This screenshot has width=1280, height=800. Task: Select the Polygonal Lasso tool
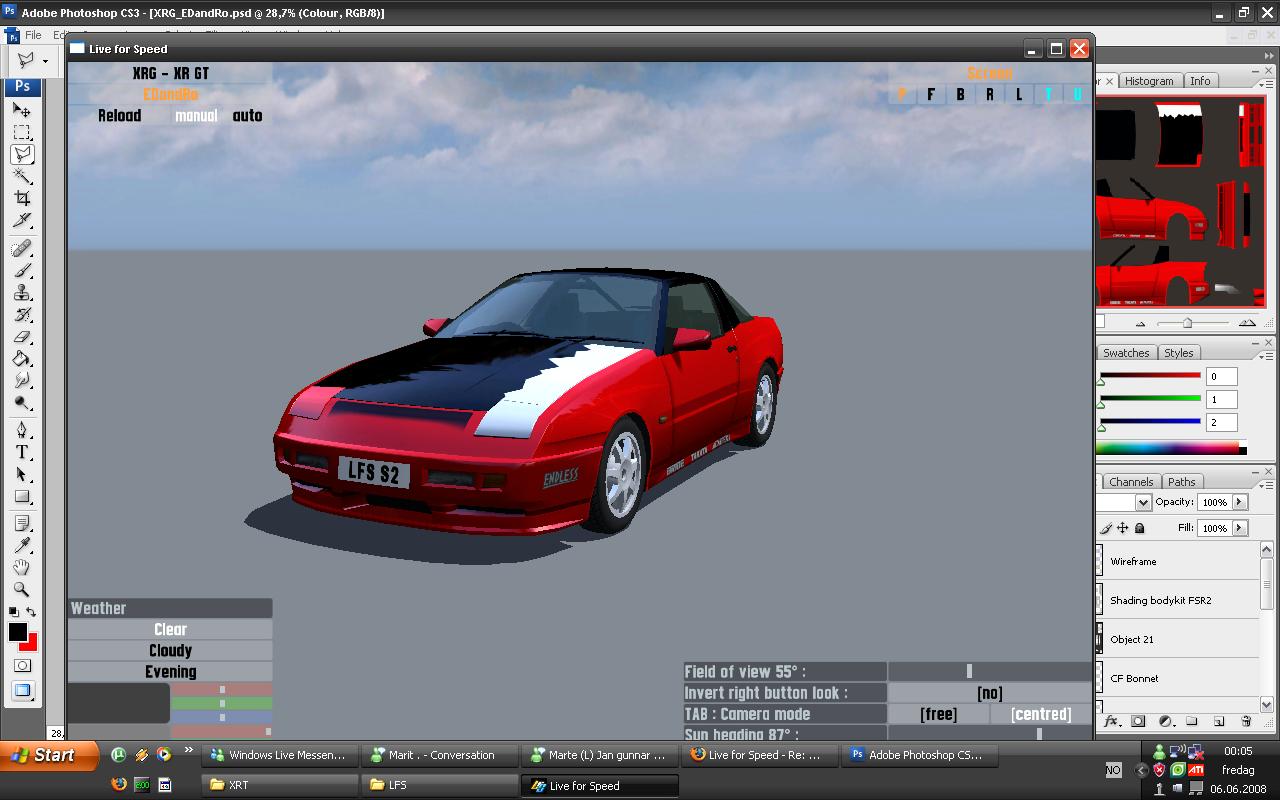pyautogui.click(x=22, y=154)
